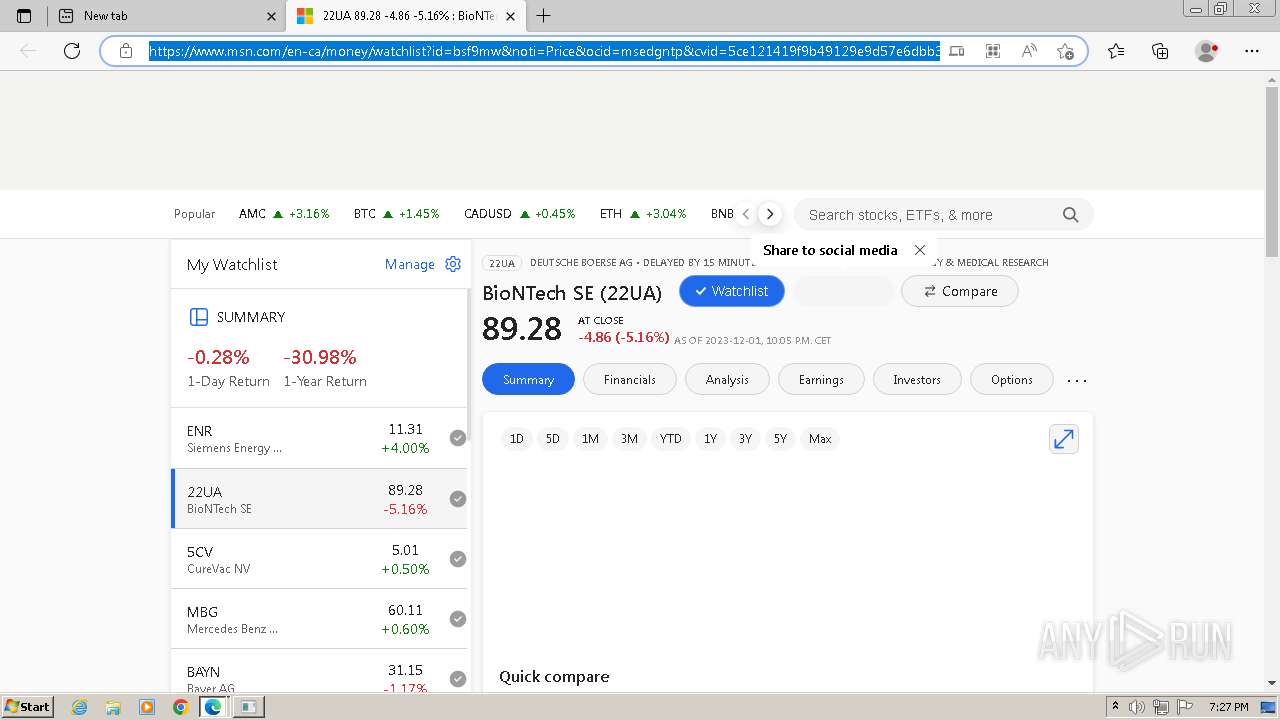Open a new tab with plus icon
The width and height of the screenshot is (1280, 720).
point(544,16)
